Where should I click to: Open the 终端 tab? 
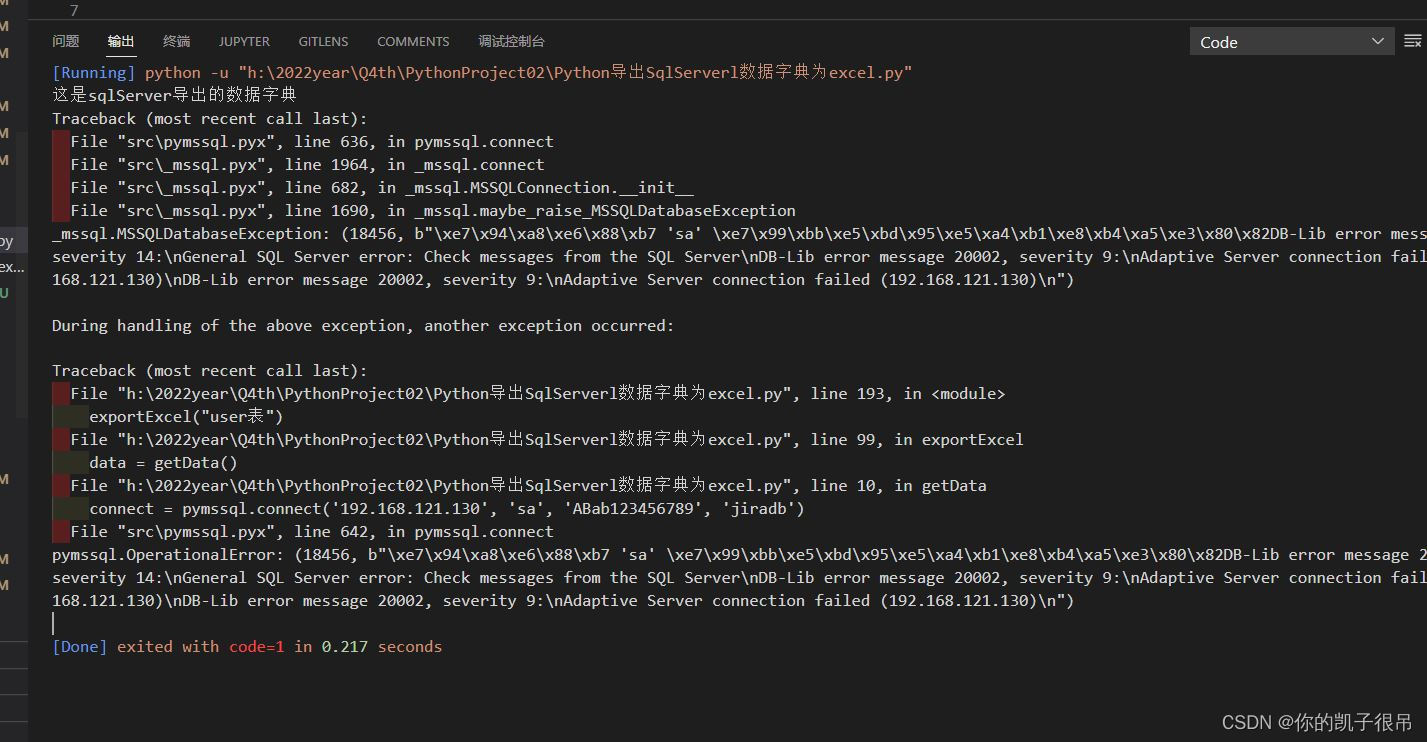[176, 41]
